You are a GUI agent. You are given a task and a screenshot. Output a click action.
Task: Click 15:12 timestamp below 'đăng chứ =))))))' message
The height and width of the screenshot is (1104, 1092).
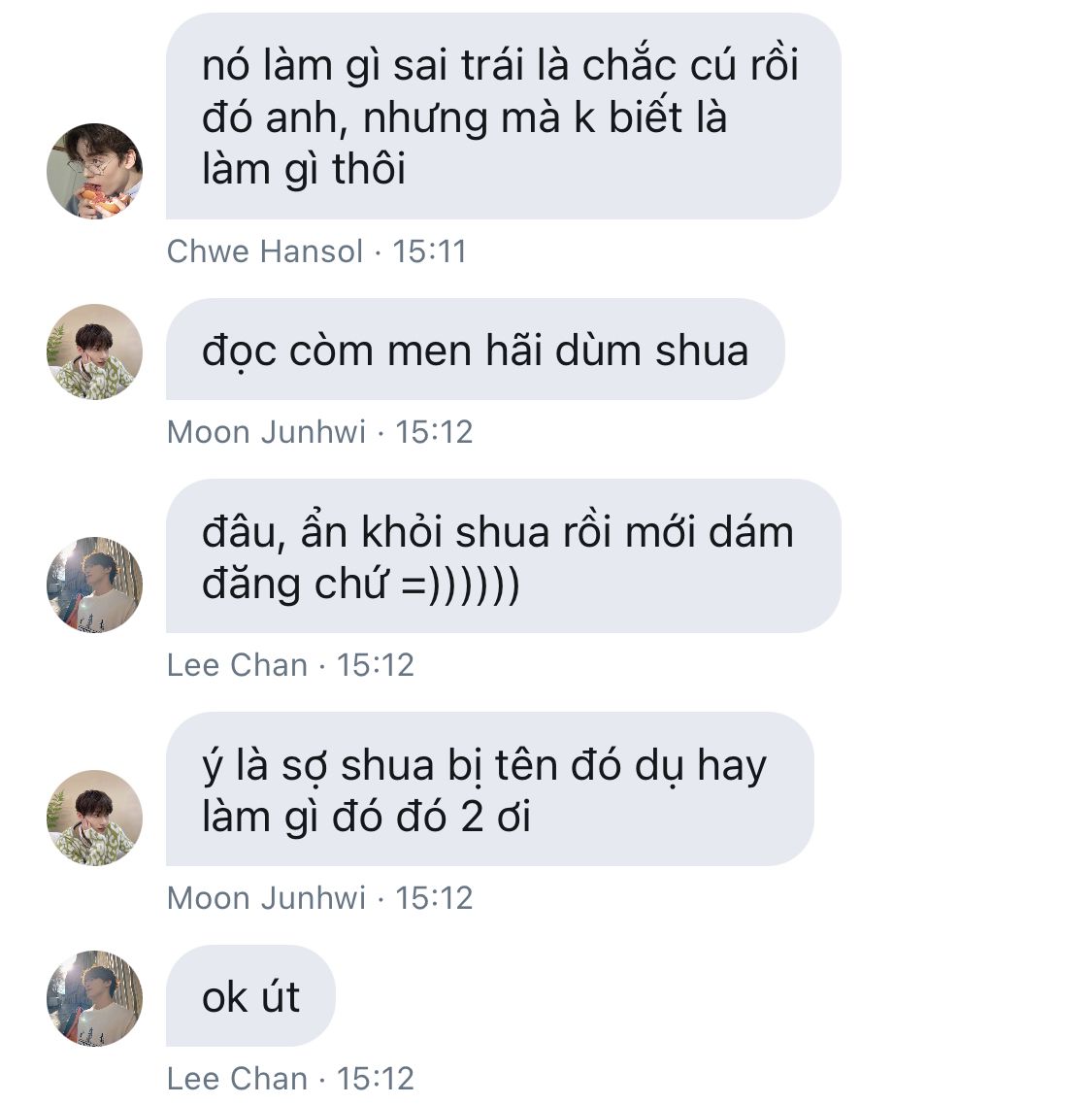(x=376, y=665)
